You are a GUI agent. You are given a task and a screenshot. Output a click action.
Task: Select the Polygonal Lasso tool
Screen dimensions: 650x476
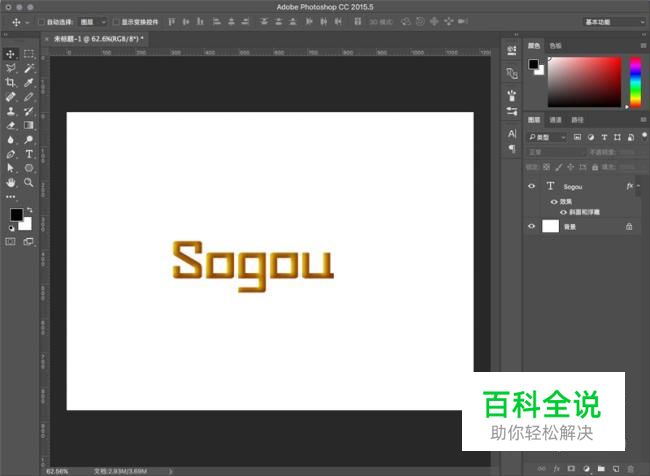coord(10,68)
